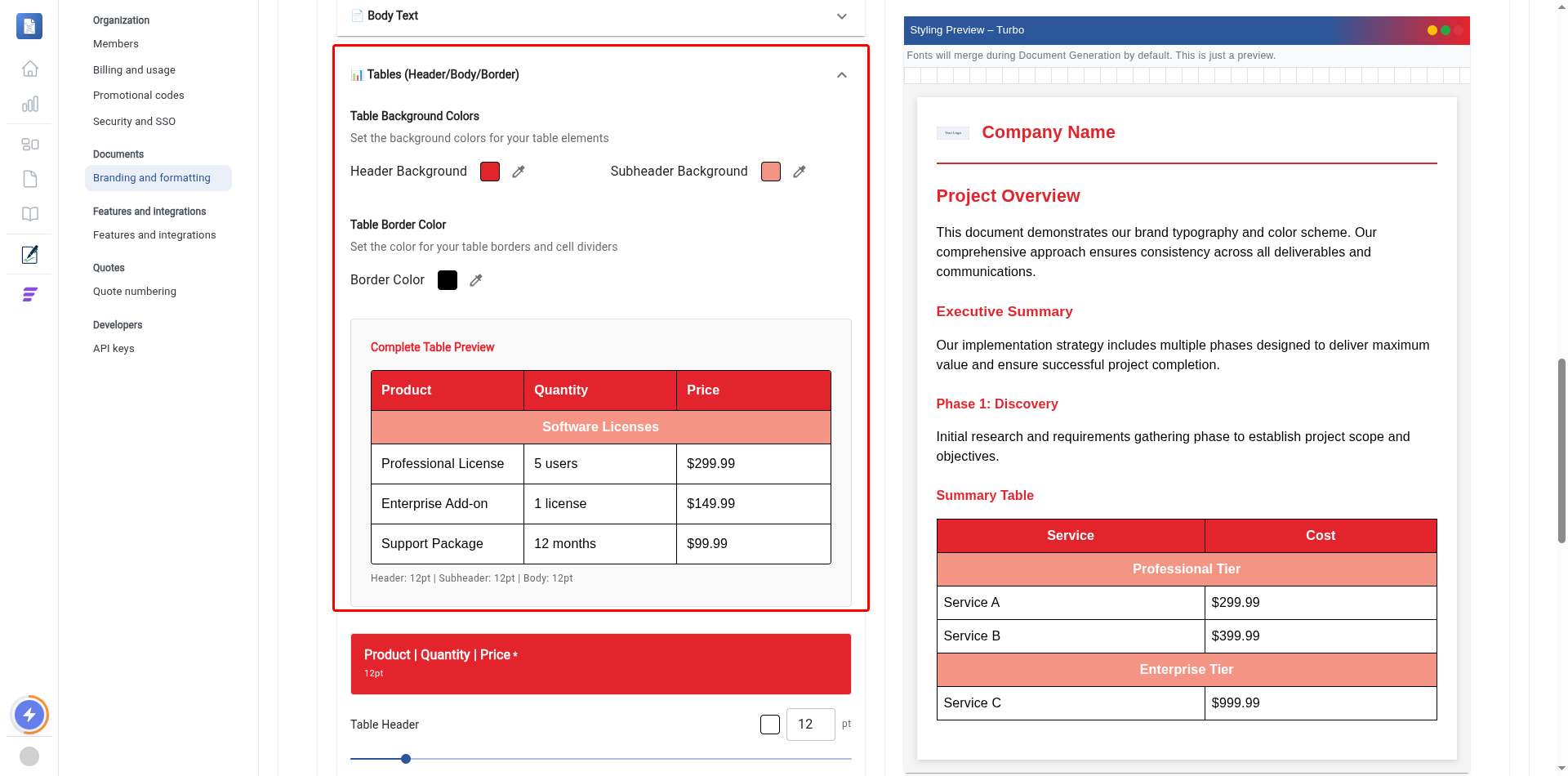This screenshot has height=776, width=1568.
Task: Open the bar chart analytics icon
Action: pyautogui.click(x=30, y=104)
